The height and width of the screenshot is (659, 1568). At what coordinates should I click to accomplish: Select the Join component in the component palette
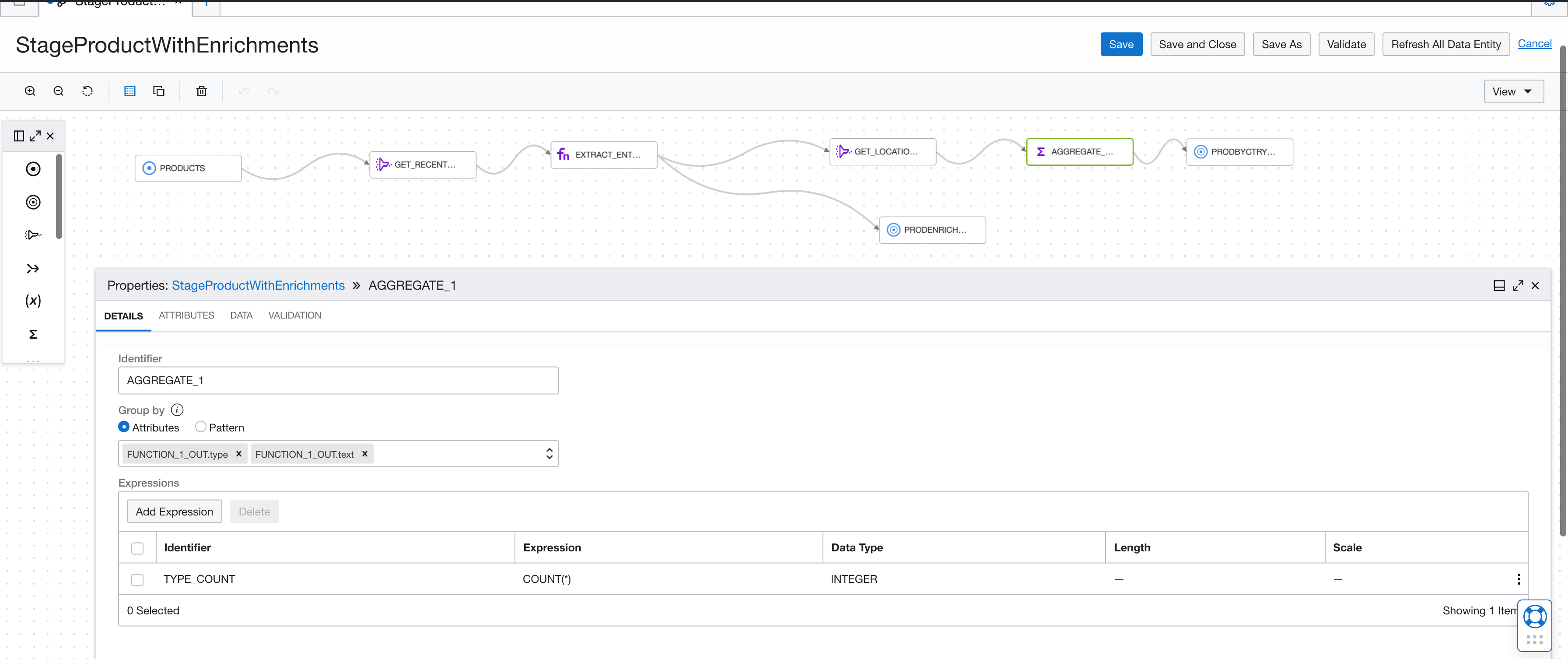click(33, 268)
